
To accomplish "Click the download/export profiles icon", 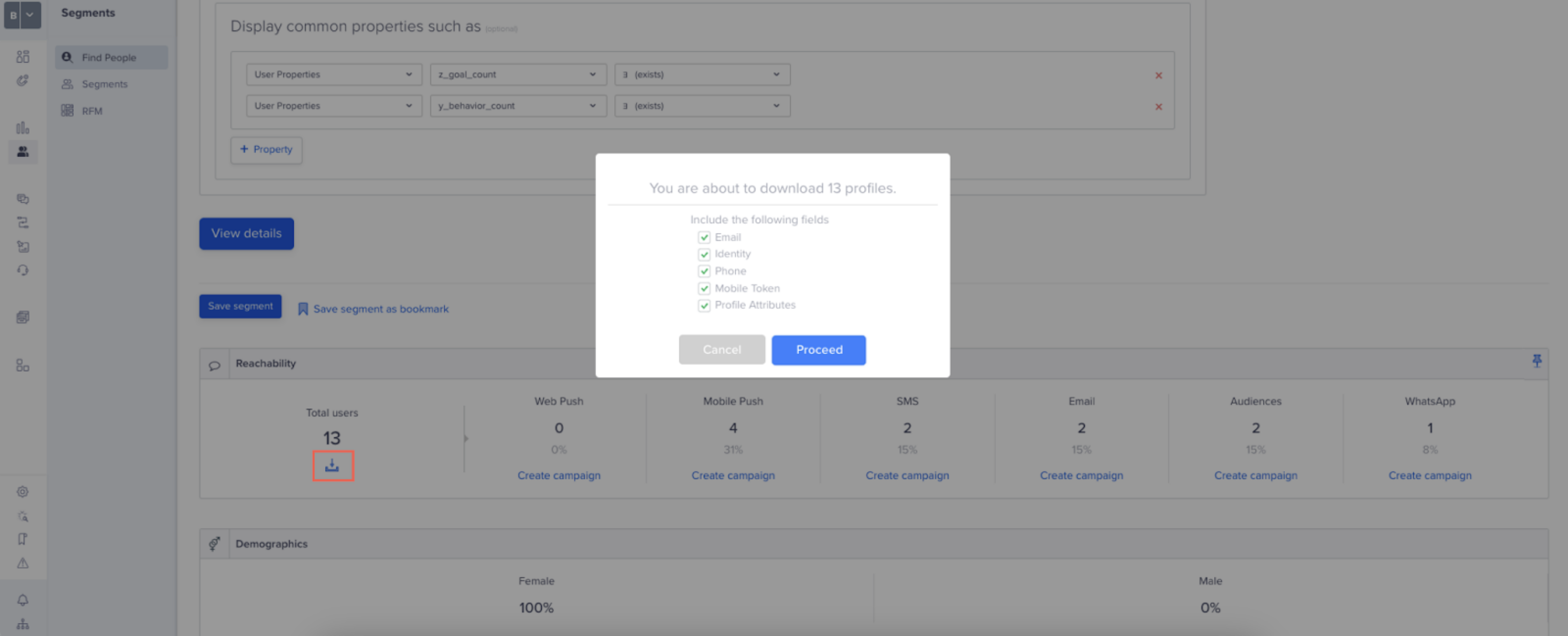I will (x=332, y=465).
